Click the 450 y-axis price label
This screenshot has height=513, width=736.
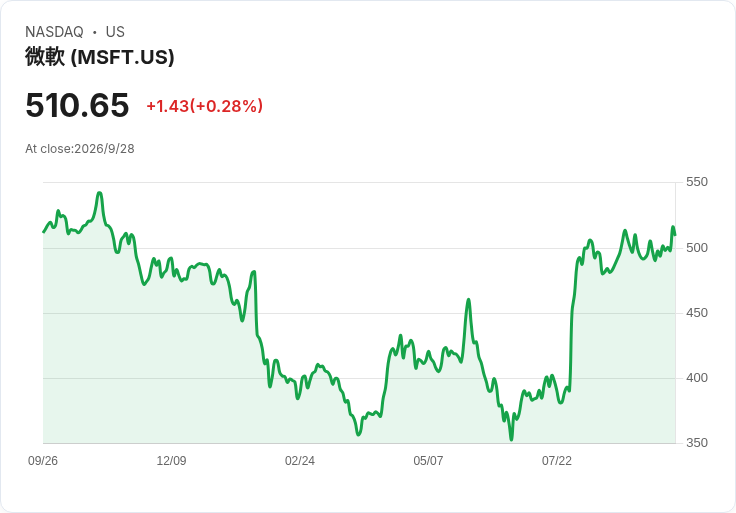[x=697, y=313]
